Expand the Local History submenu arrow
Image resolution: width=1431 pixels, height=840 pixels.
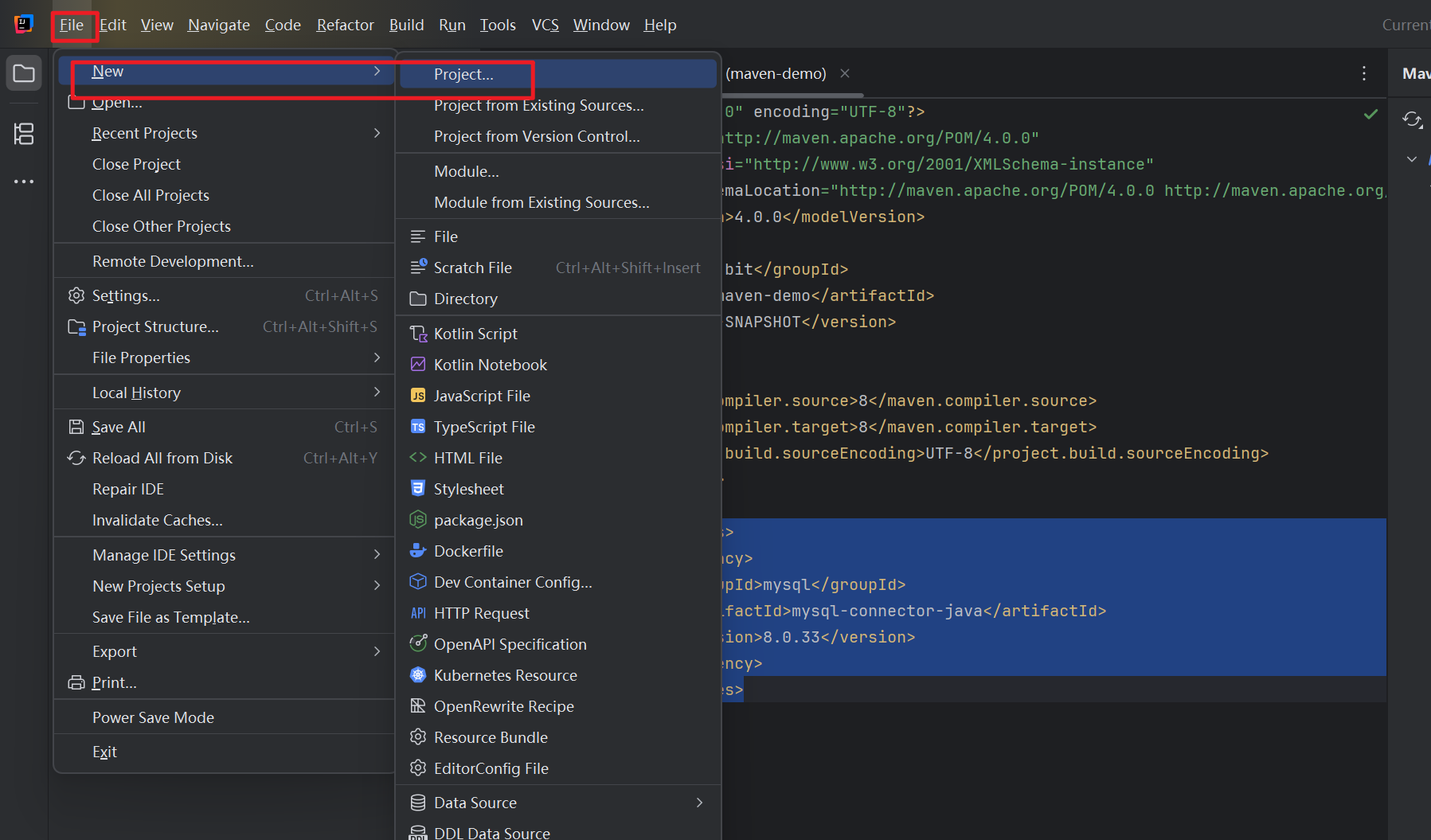(377, 392)
